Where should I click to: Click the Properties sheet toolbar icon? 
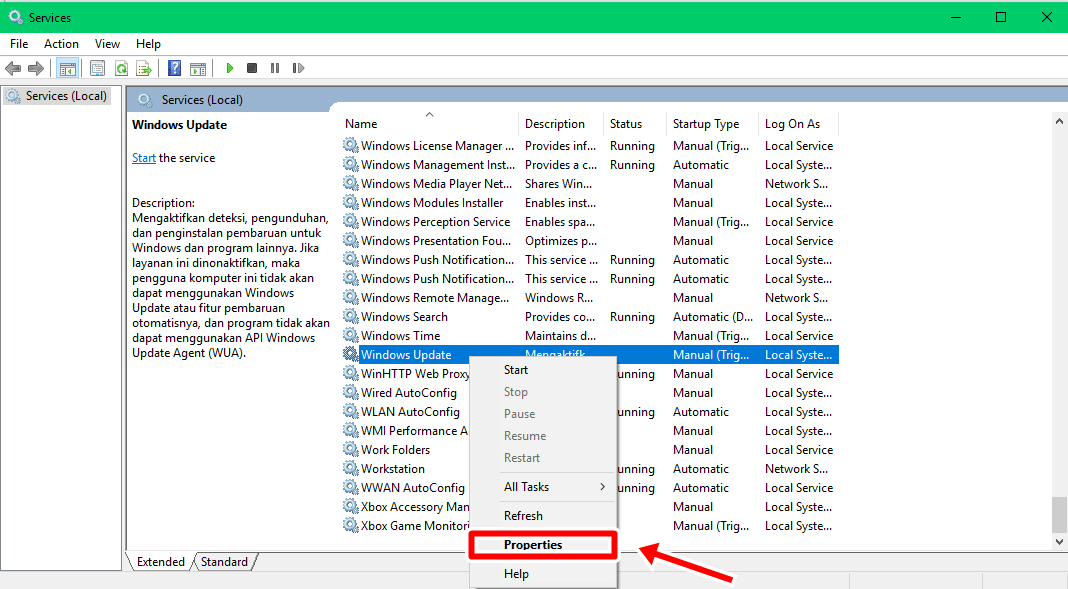point(97,68)
